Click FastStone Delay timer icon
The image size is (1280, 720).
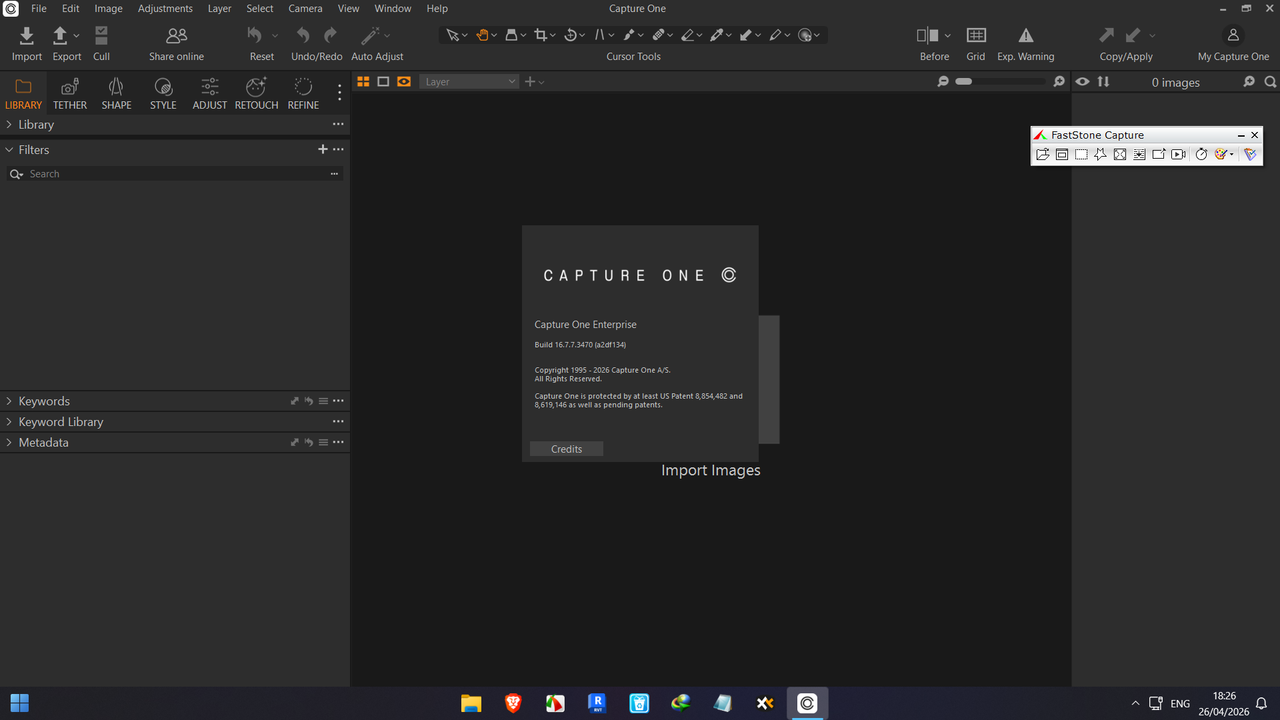coord(1202,154)
